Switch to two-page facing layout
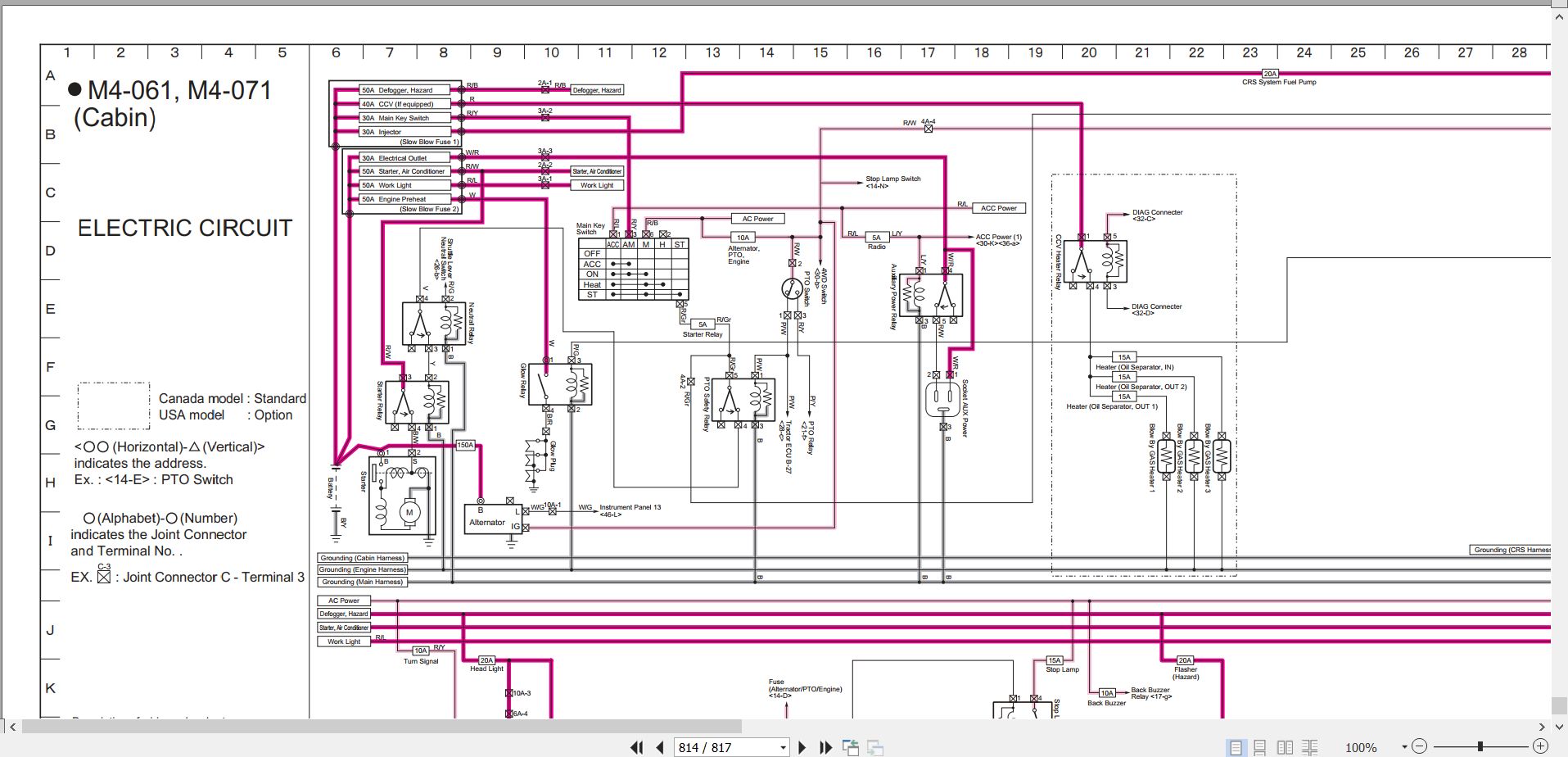Viewport: 1568px width, 757px height. 1286,747
